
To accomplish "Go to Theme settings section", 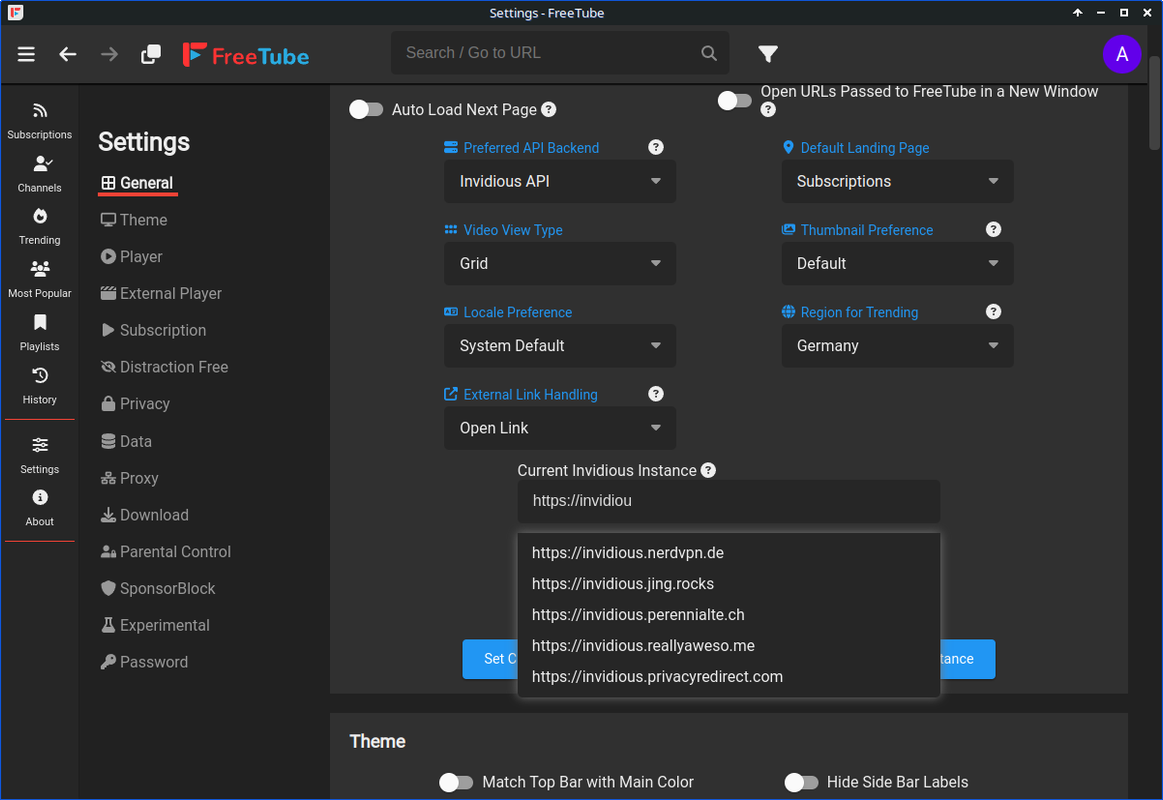I will pyautogui.click(x=134, y=220).
